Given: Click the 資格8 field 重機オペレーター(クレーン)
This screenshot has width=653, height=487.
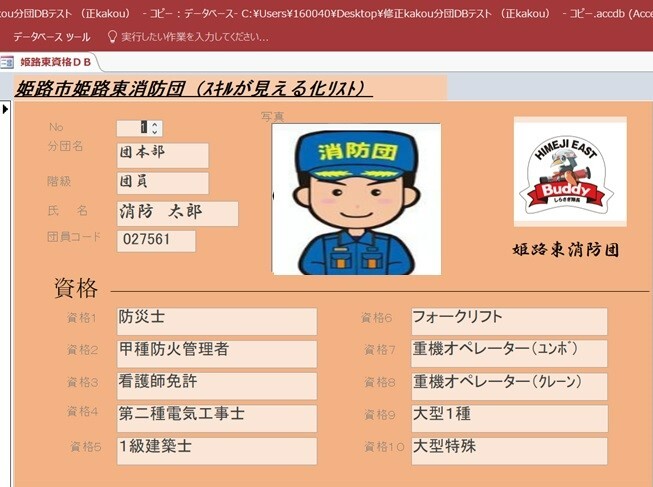Looking at the screenshot, I should (509, 386).
